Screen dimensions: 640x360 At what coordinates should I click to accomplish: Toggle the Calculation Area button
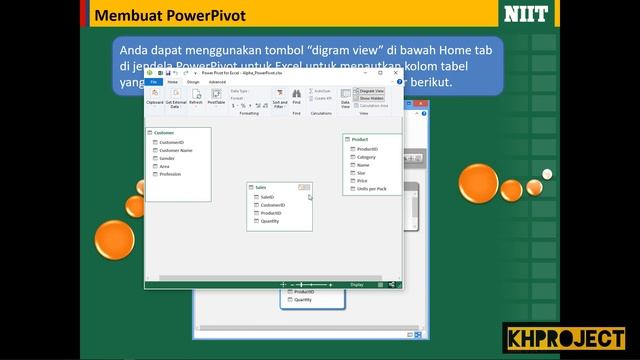(371, 106)
